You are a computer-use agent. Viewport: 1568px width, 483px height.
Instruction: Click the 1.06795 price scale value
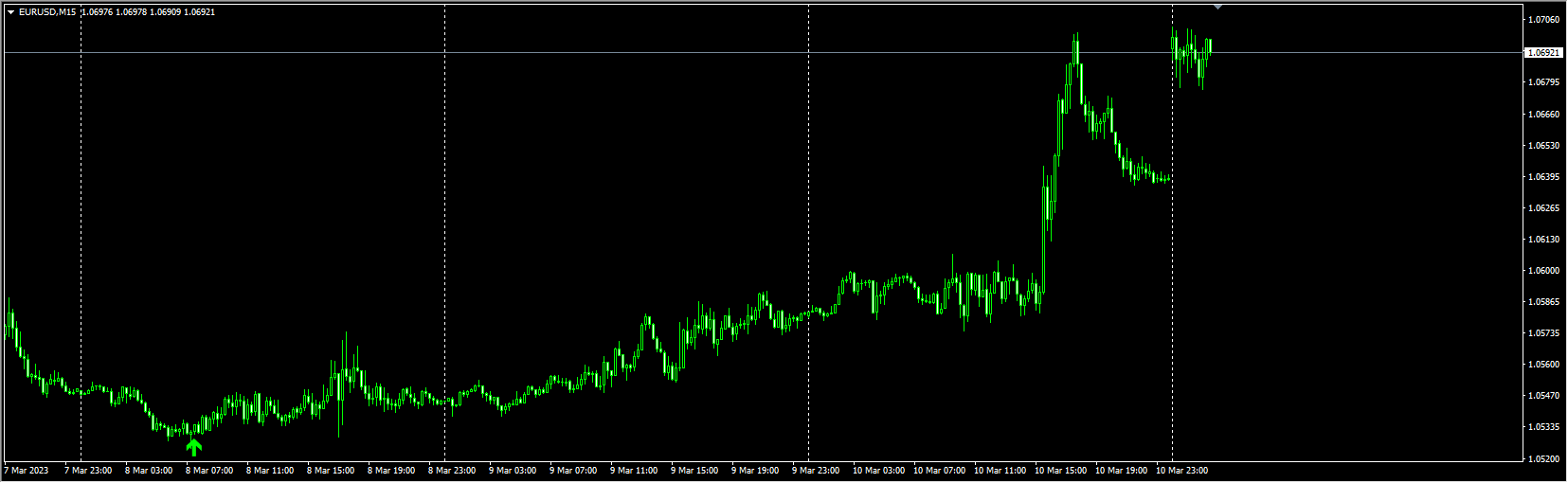pyautogui.click(x=1544, y=82)
